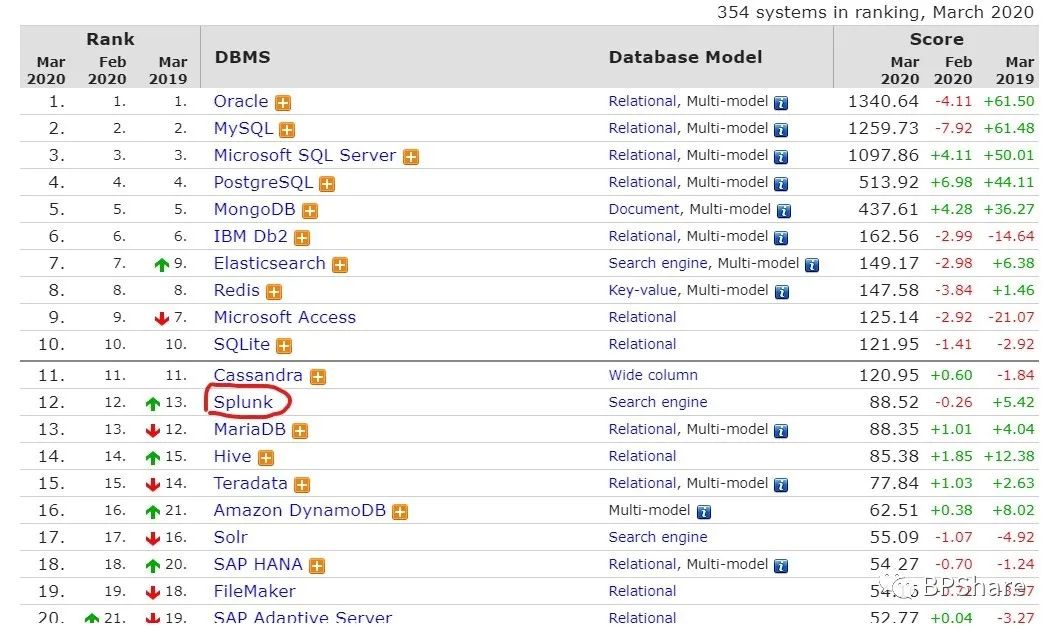Click the info icon beside Amazon DynamoDB's Multi-model
The height and width of the screenshot is (630, 1060).
click(x=704, y=512)
